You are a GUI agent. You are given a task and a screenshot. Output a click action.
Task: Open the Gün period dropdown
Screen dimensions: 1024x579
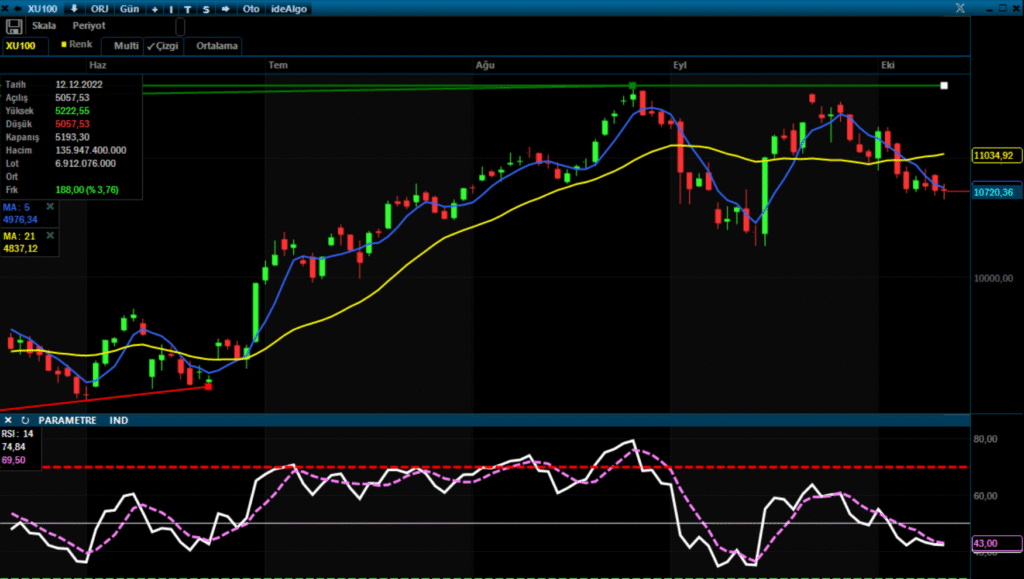(x=130, y=8)
